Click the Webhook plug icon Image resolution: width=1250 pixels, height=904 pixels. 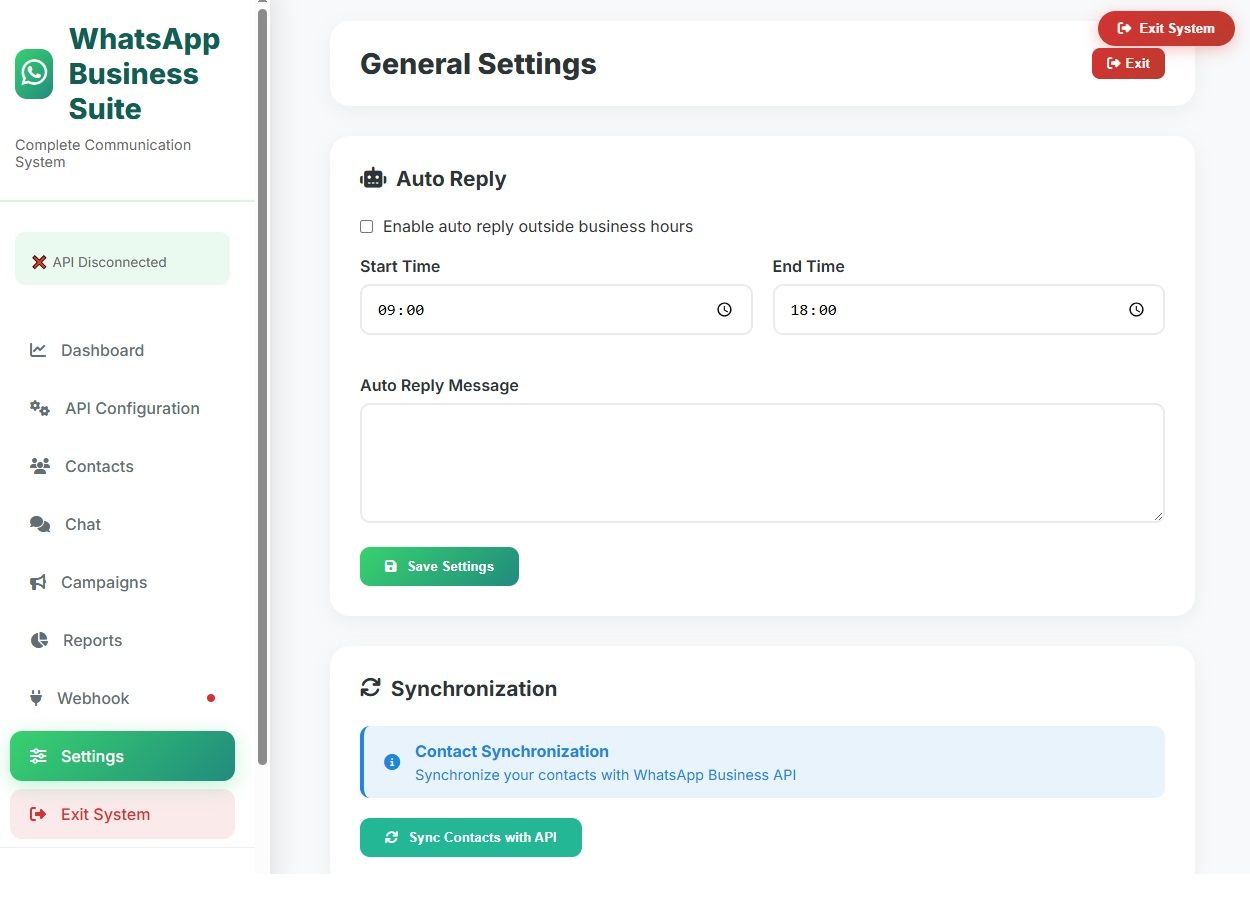pyautogui.click(x=36, y=698)
